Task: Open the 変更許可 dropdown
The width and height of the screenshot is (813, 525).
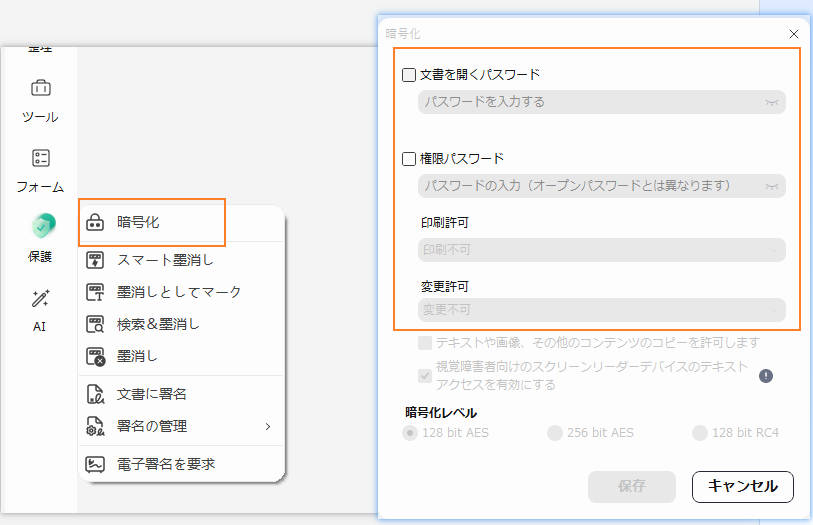Action: 601,310
